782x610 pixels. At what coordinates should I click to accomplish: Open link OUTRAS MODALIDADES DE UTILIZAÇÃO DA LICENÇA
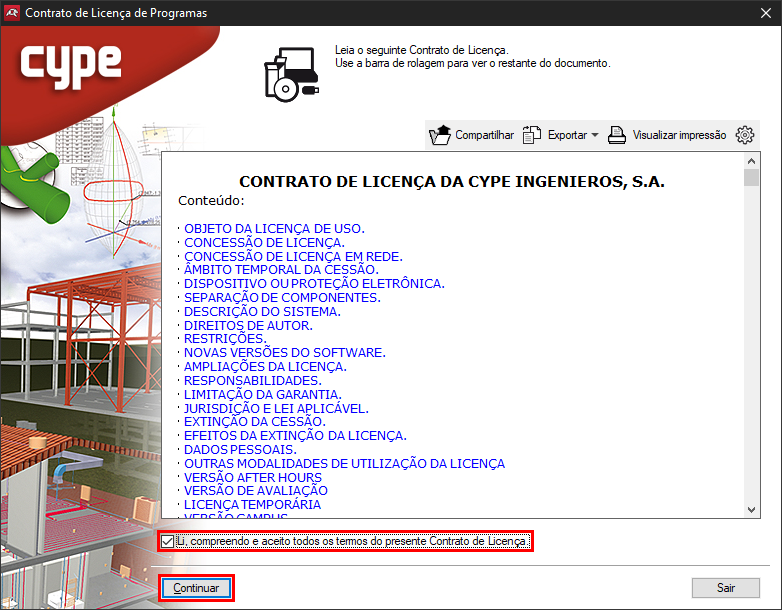pyautogui.click(x=345, y=463)
